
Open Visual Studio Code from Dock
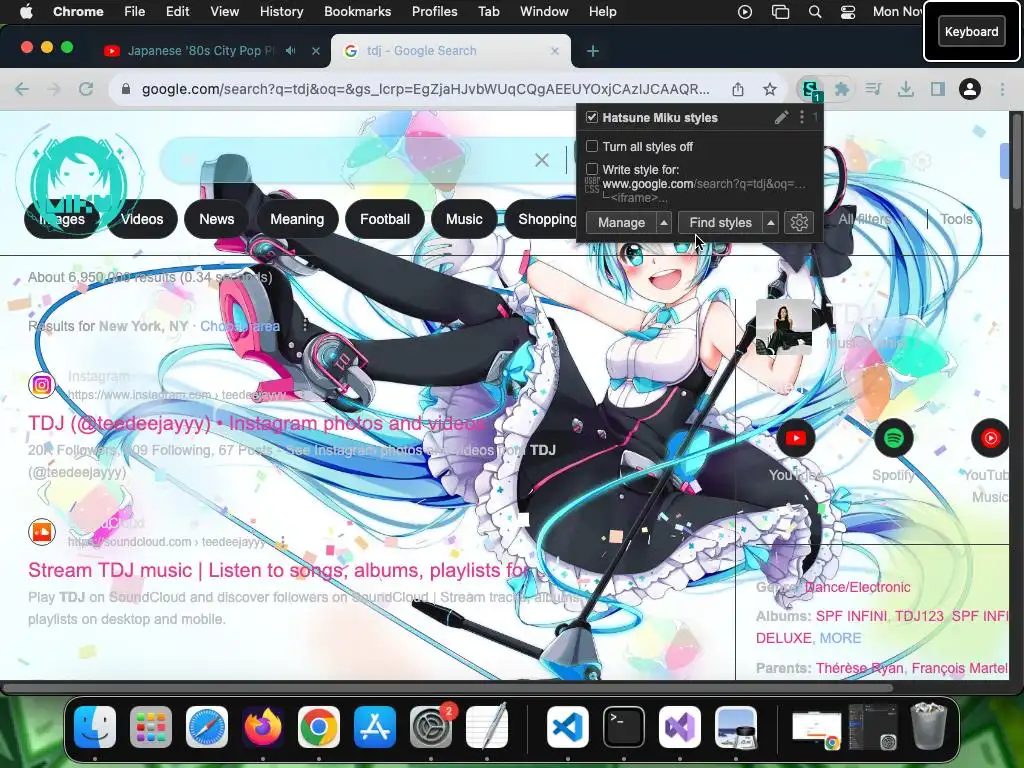click(567, 727)
